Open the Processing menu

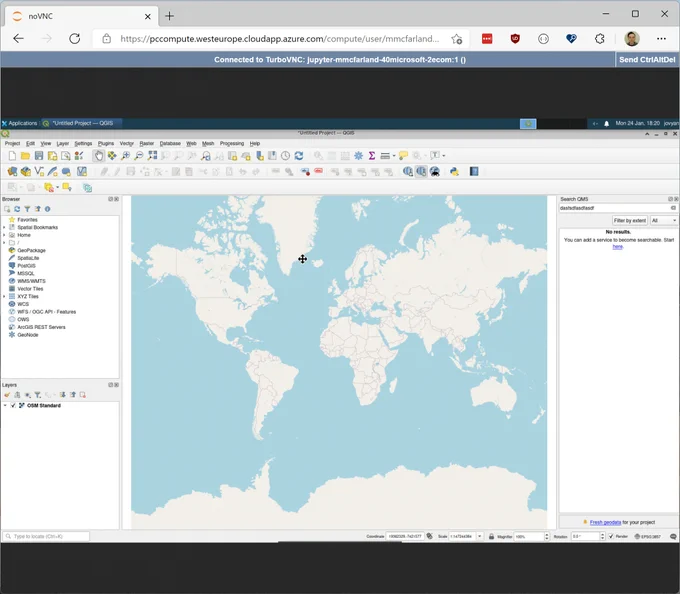[x=232, y=144]
